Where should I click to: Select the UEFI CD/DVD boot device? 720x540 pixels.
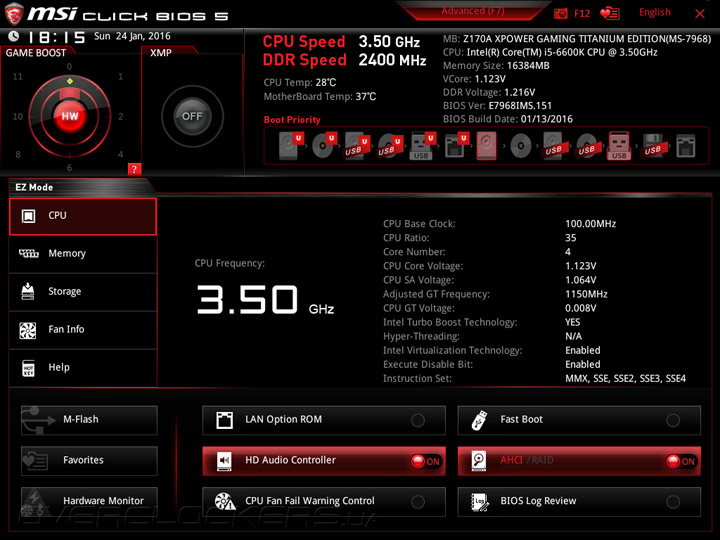pos(324,146)
